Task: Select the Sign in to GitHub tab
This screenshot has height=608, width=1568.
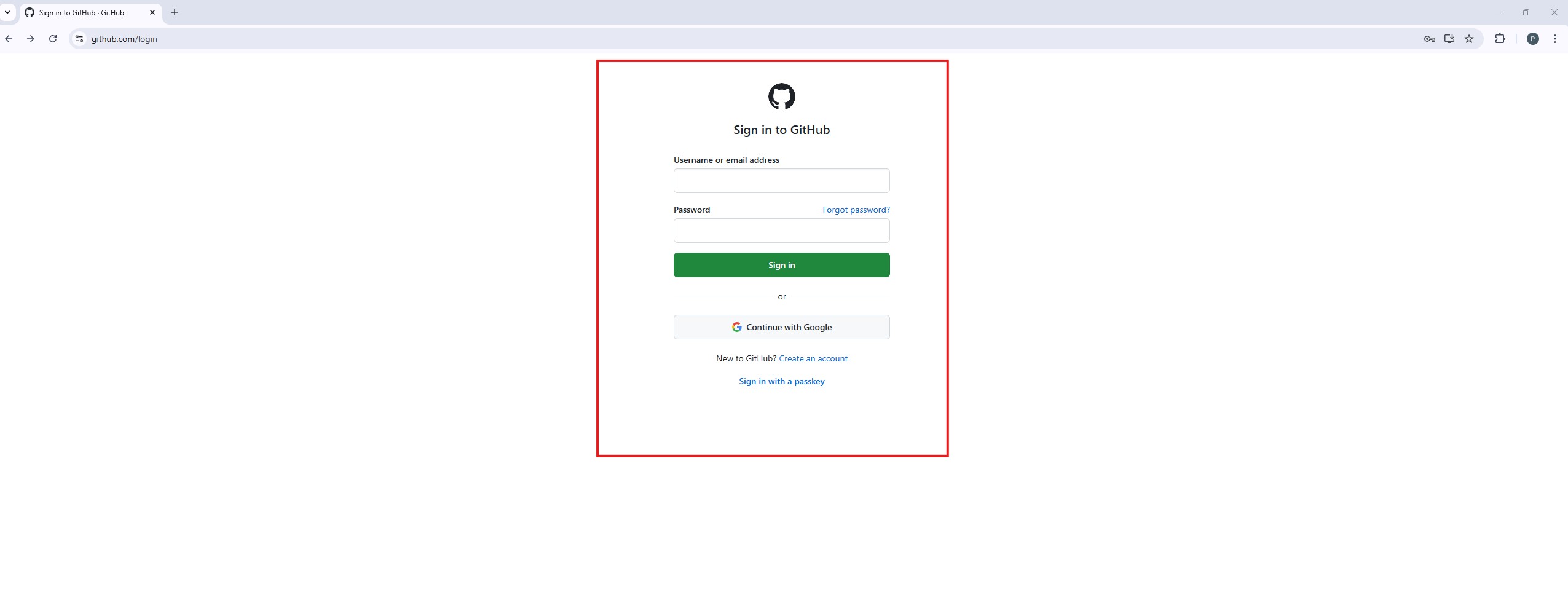Action: [x=81, y=13]
